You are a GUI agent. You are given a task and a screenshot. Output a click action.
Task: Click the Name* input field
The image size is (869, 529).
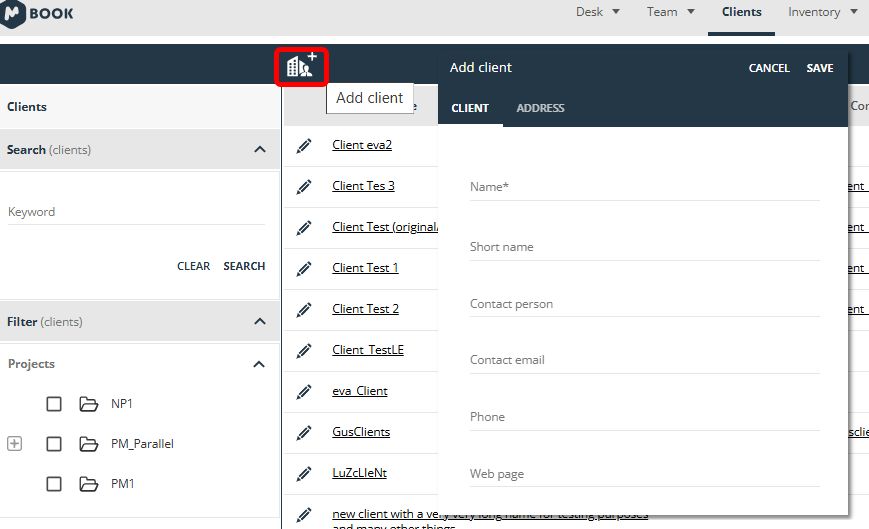click(x=645, y=187)
